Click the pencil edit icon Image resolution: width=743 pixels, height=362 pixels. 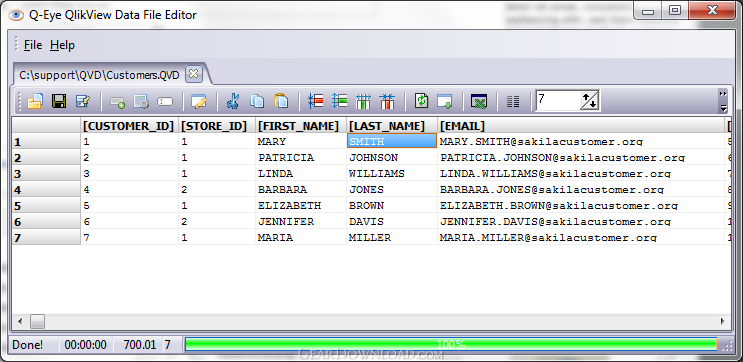(199, 101)
